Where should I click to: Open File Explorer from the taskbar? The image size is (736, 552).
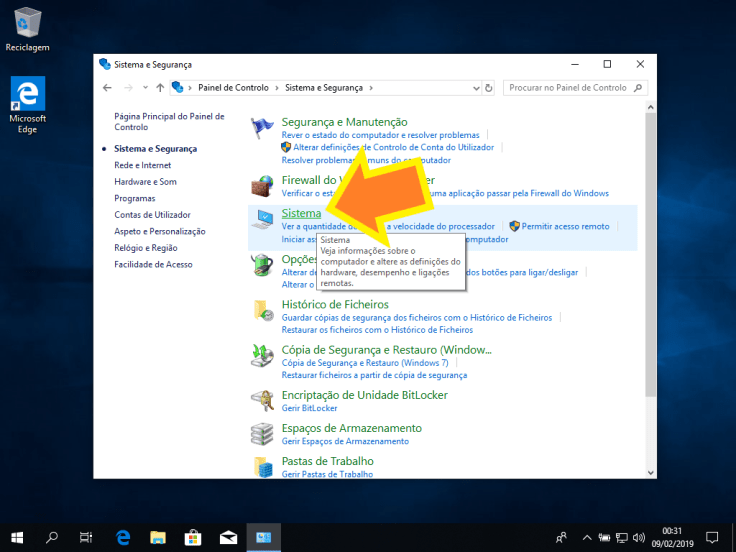coord(158,537)
